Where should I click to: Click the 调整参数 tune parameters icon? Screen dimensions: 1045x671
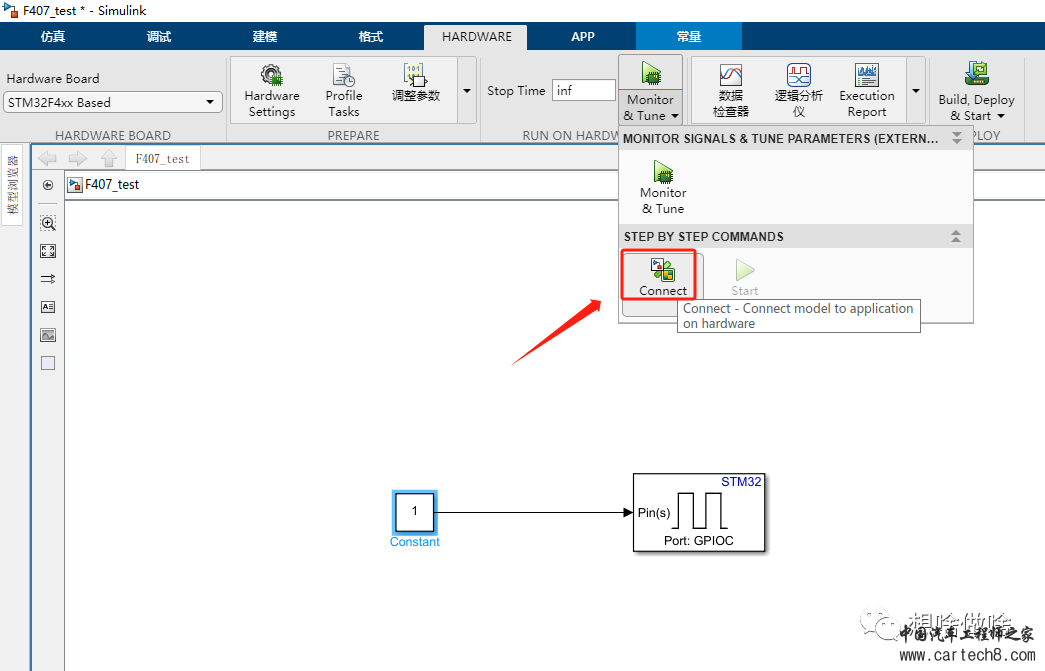tap(415, 83)
